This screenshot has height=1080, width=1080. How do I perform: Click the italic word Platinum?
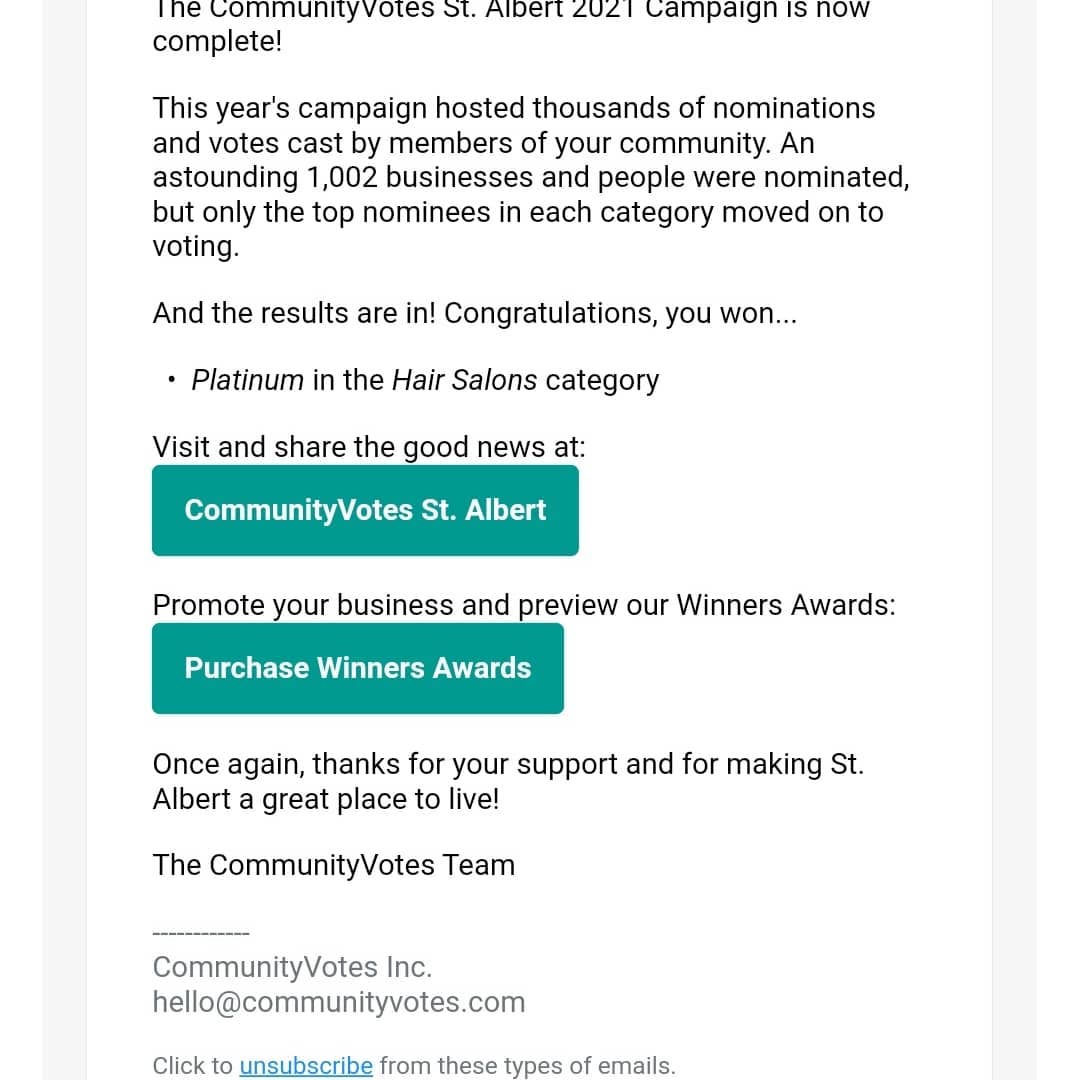coord(247,380)
